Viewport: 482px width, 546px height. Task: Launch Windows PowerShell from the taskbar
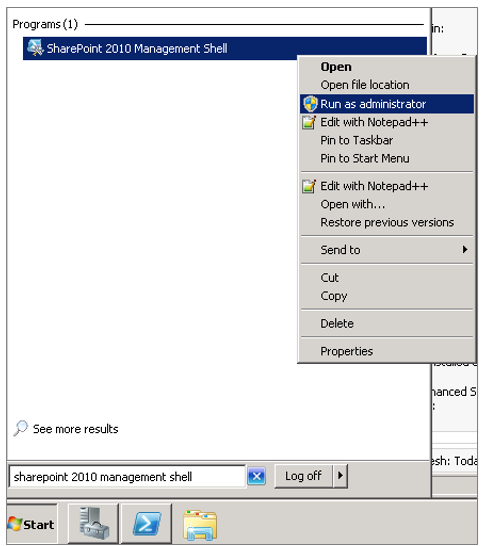click(x=147, y=523)
